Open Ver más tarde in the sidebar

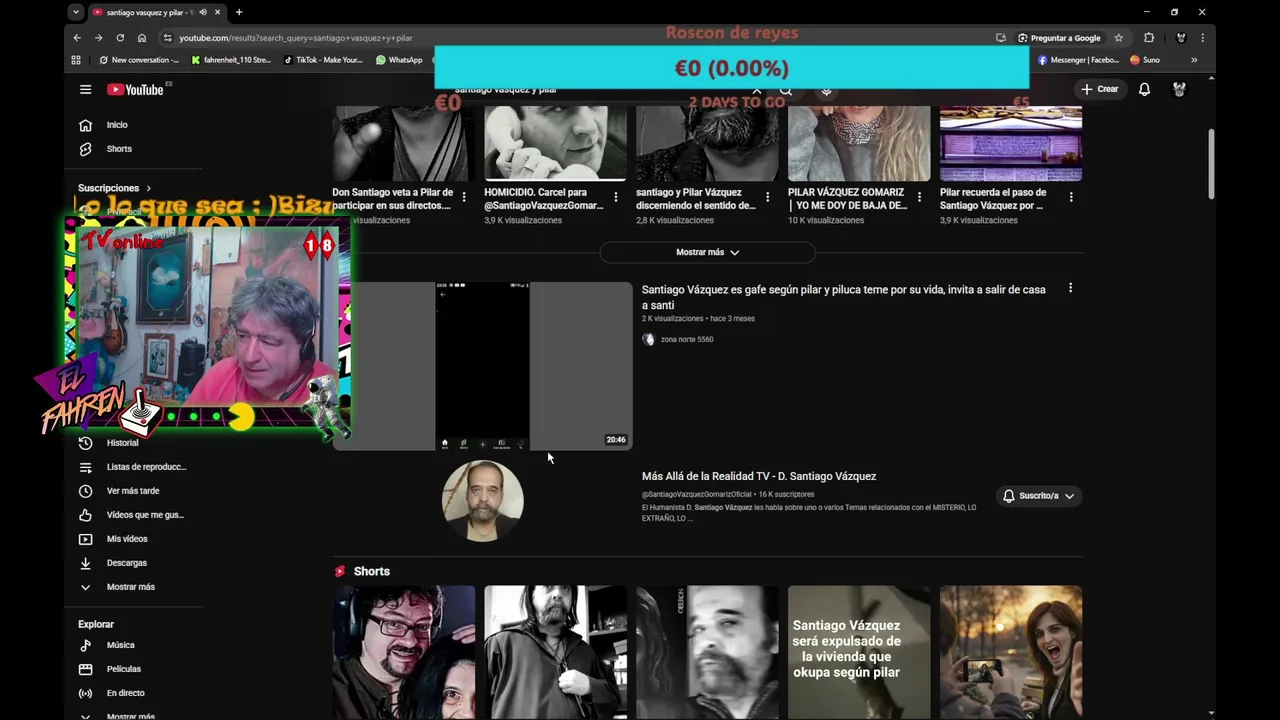pyautogui.click(x=133, y=491)
